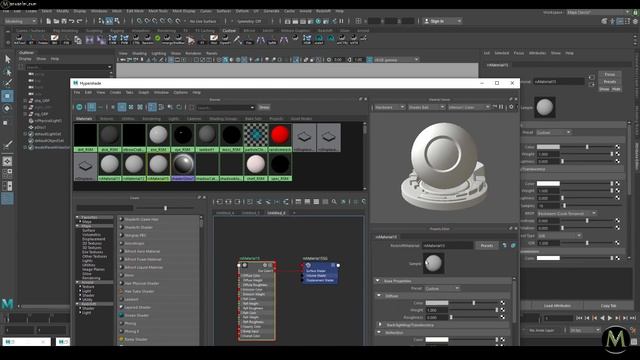Open the BRDF dropdown in Attribute Editor

tap(567, 213)
